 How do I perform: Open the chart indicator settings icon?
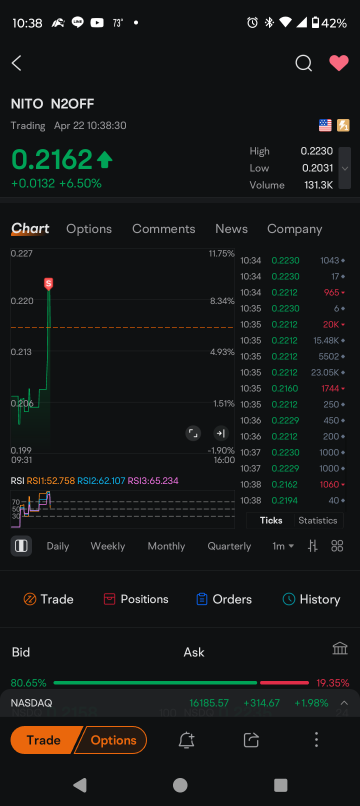coord(313,546)
